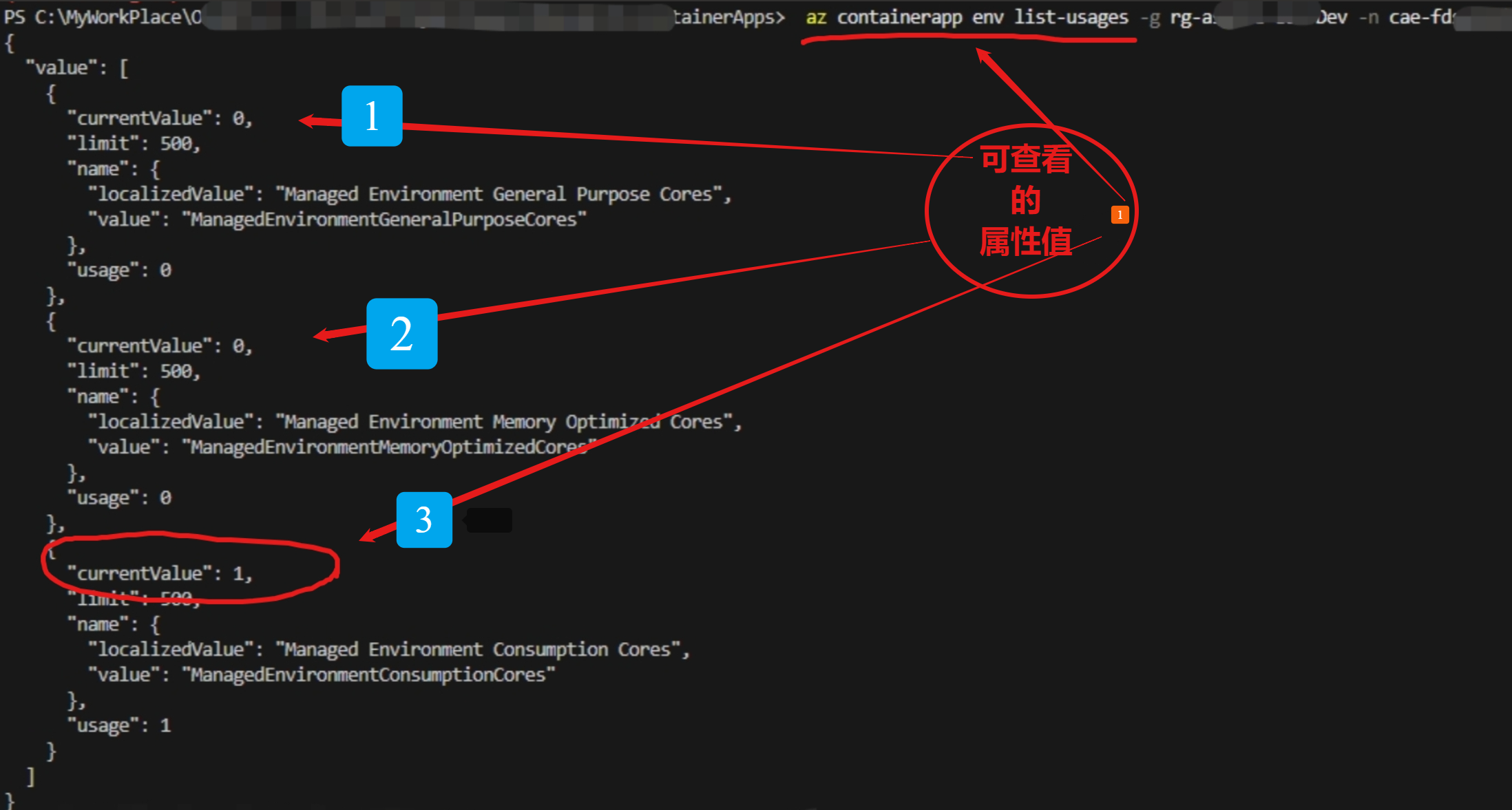Click the blue badge numbered 1
1512x810 pixels.
[372, 116]
